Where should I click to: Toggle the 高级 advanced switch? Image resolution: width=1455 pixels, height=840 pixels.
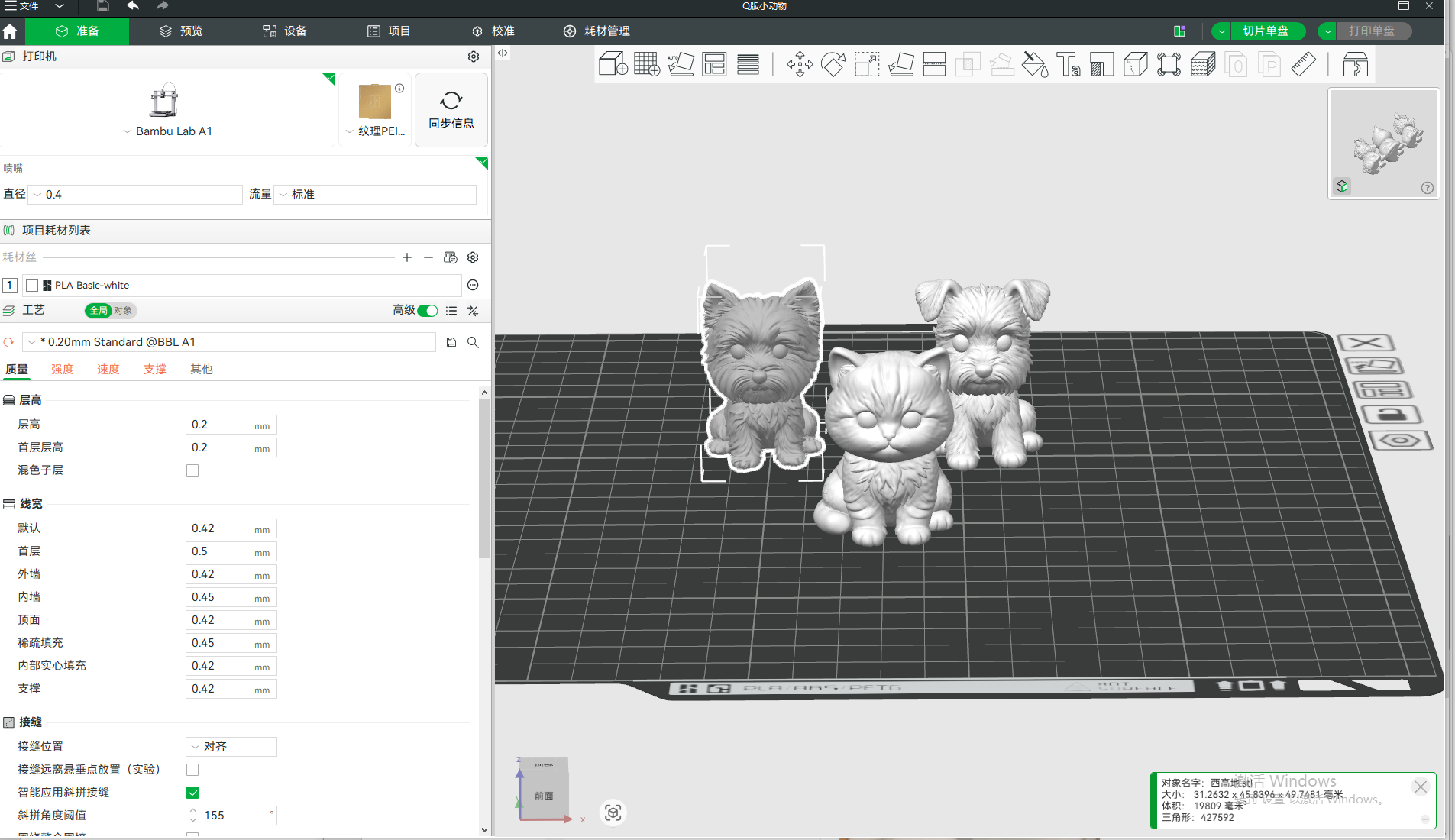428,311
